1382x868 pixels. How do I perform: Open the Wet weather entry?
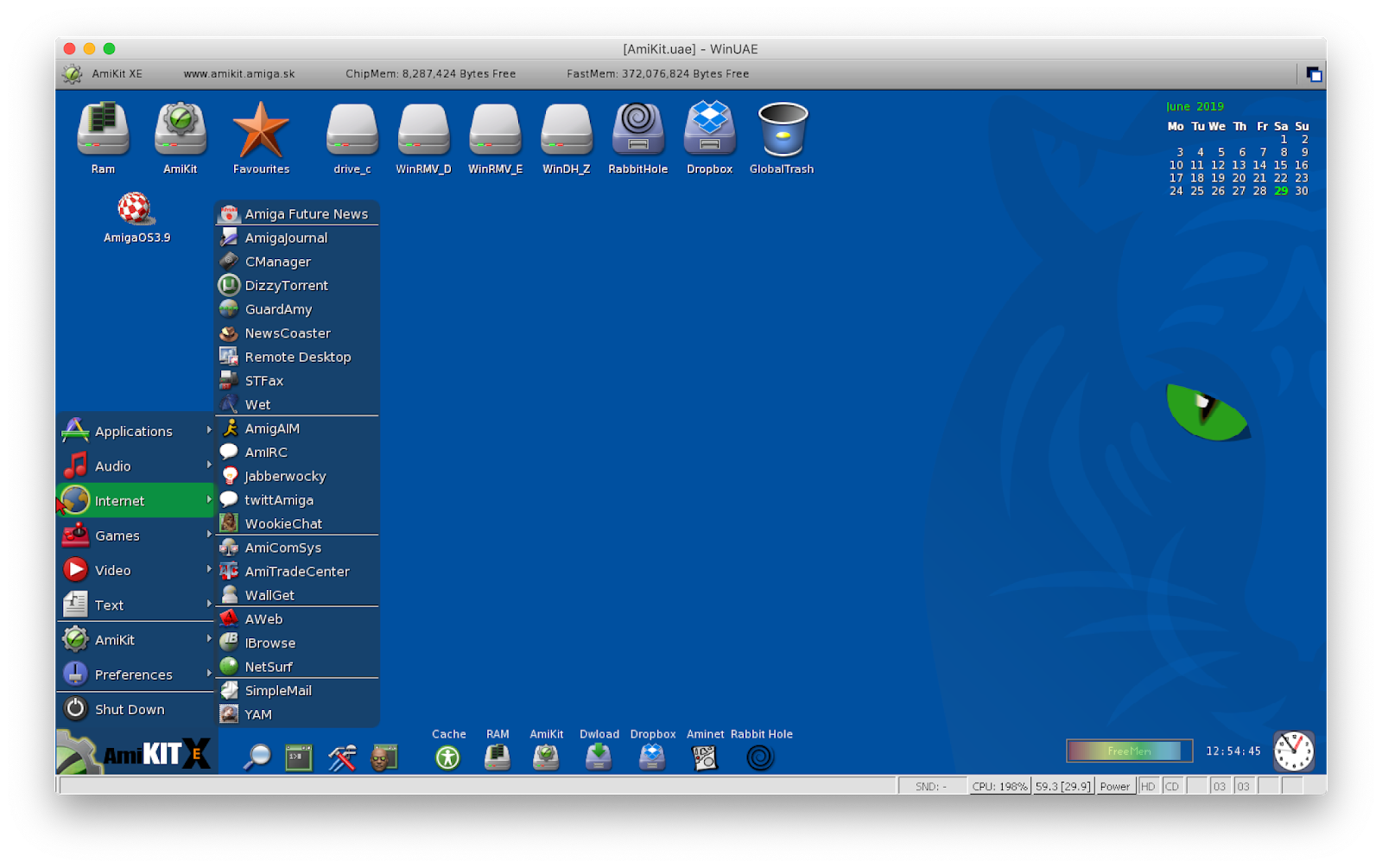pyautogui.click(x=297, y=404)
